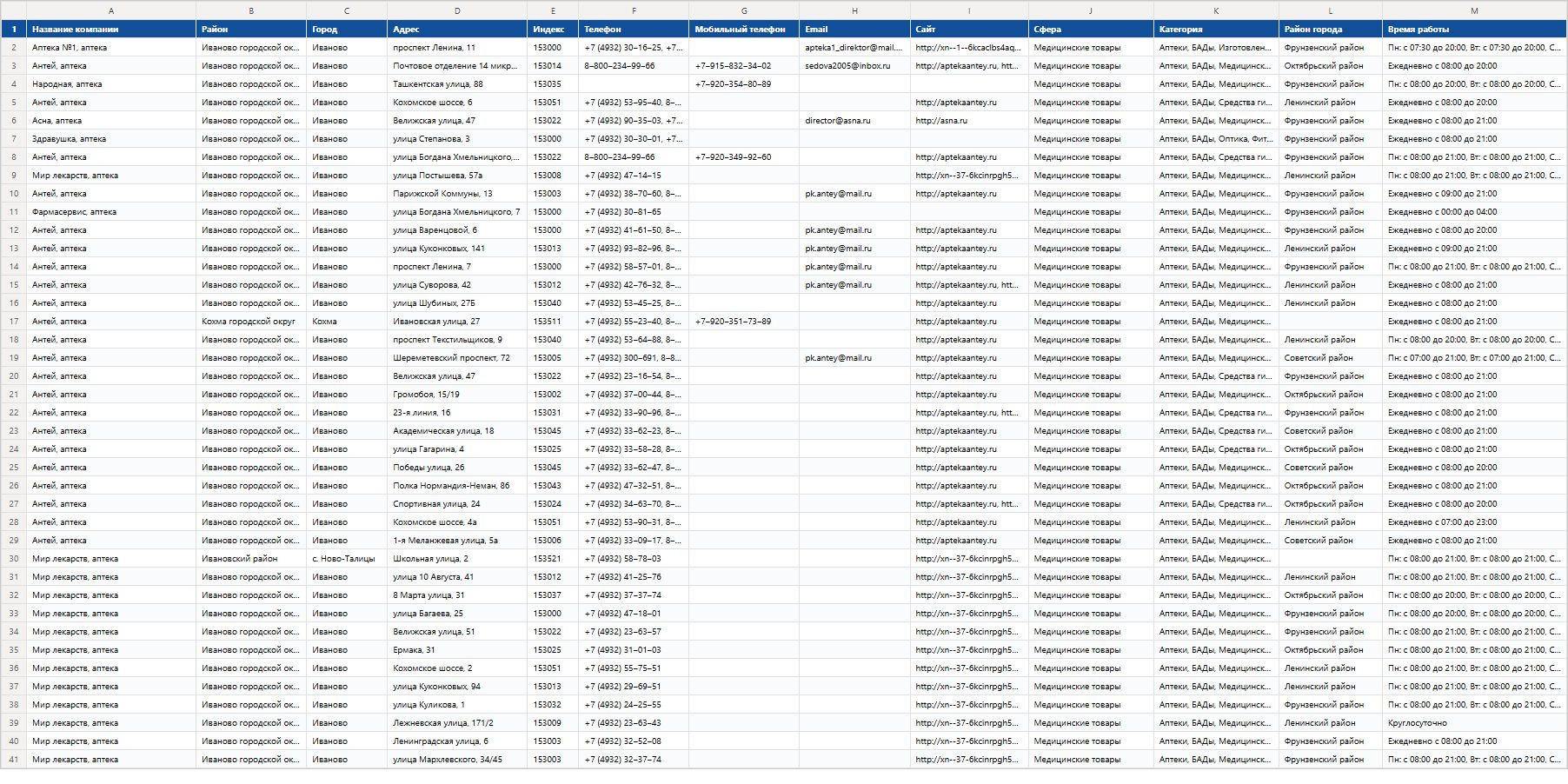This screenshot has height=784, width=1568.
Task: Select the address "1-я Меланжевая улица, 5а"
Action: (457, 541)
